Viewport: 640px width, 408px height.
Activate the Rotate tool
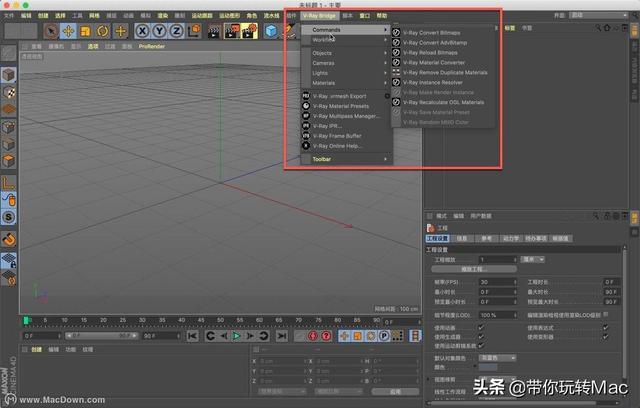pyautogui.click(x=103, y=31)
